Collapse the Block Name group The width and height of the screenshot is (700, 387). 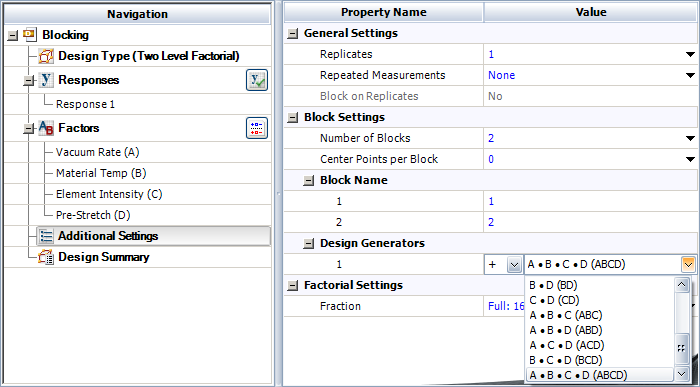pyautogui.click(x=308, y=181)
